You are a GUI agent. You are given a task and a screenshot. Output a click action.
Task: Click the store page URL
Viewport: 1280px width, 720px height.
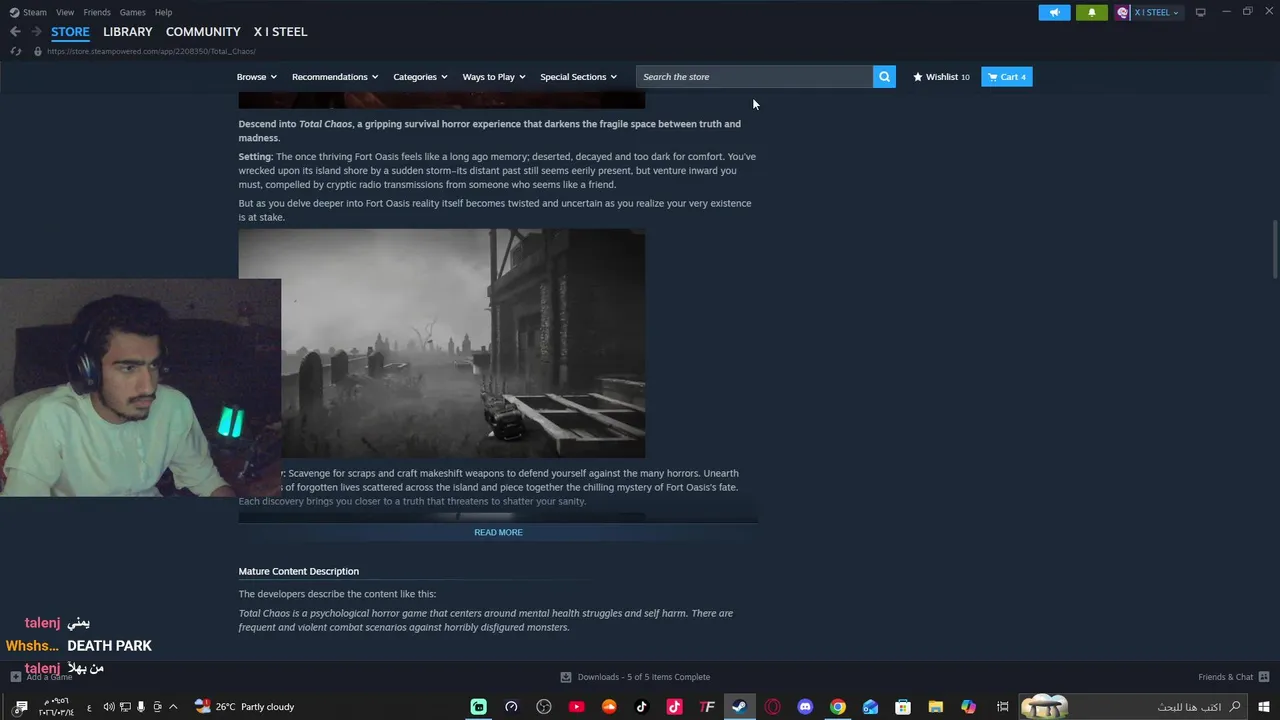click(151, 51)
